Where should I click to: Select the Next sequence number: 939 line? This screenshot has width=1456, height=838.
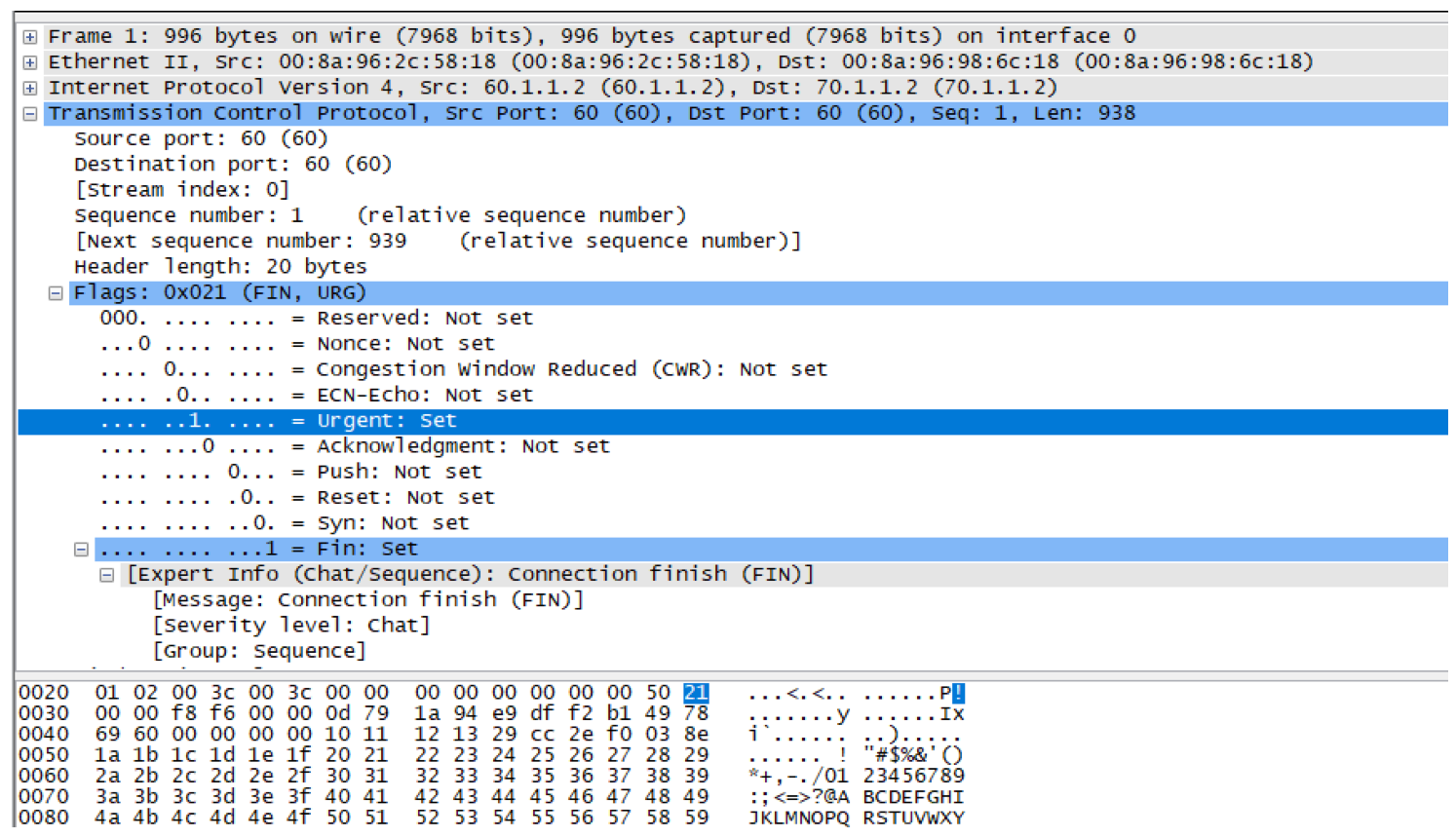437,242
